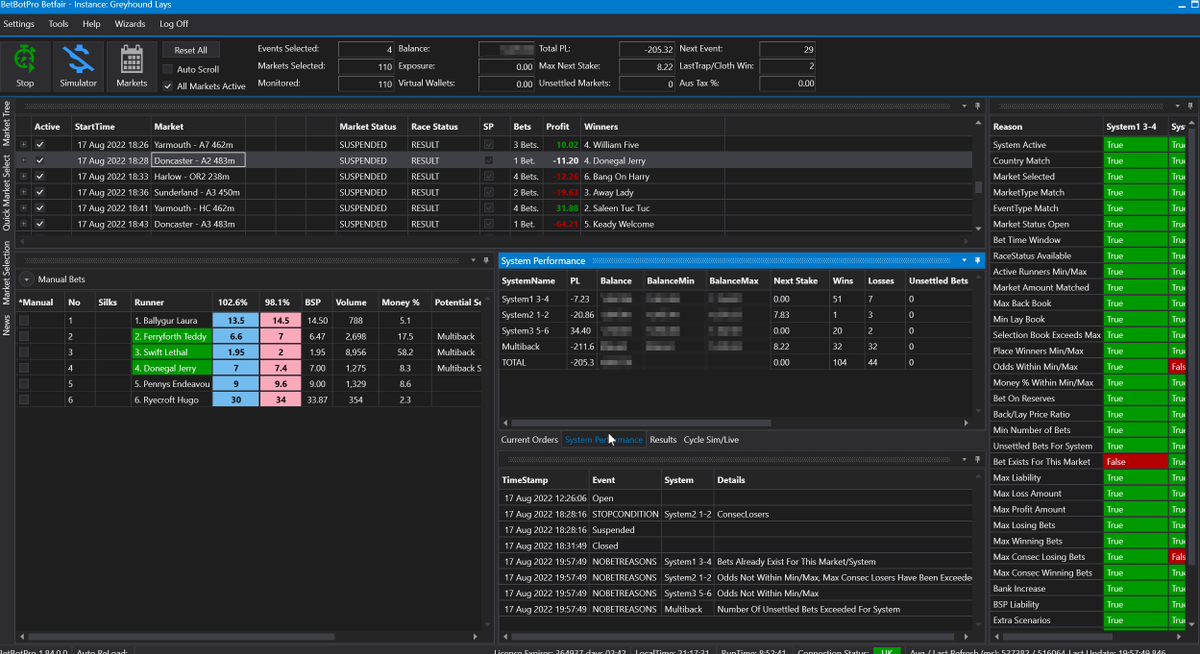Click 'Max Consec Losing Bets' reason row

[1088, 557]
